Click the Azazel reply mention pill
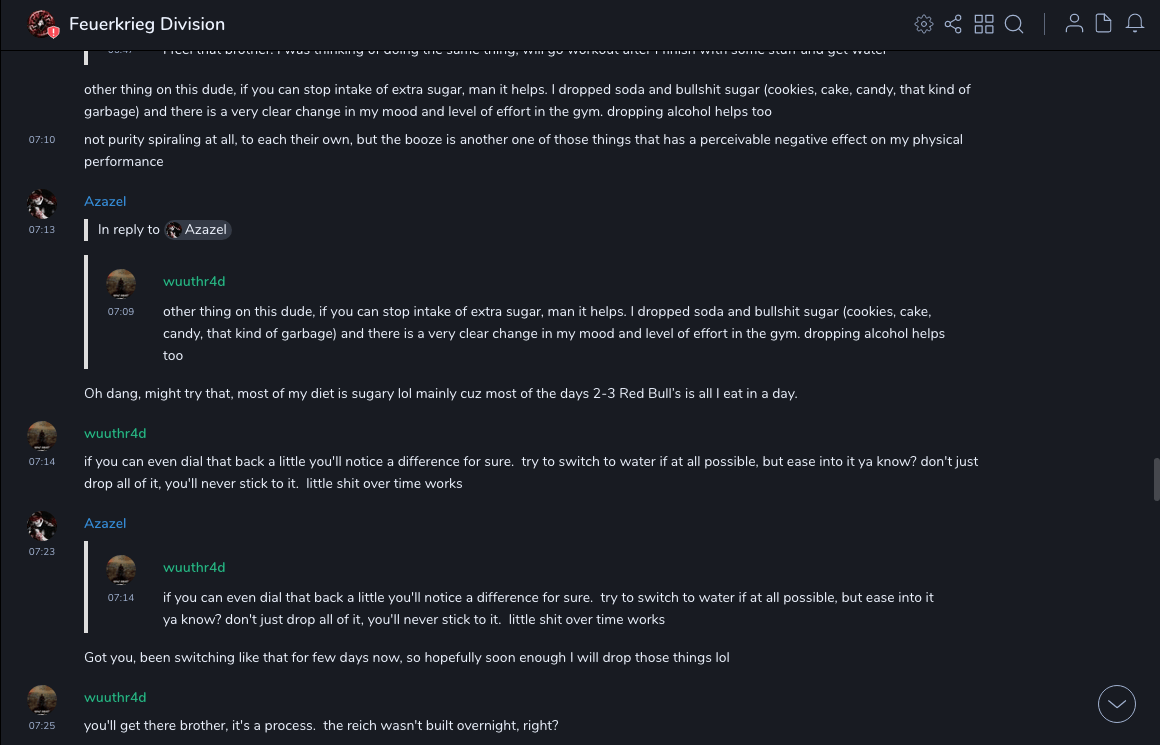 click(x=198, y=230)
